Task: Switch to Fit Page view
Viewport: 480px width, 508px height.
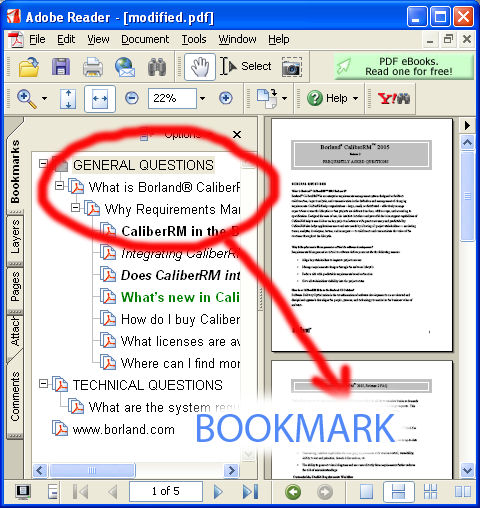Action: pos(68,99)
